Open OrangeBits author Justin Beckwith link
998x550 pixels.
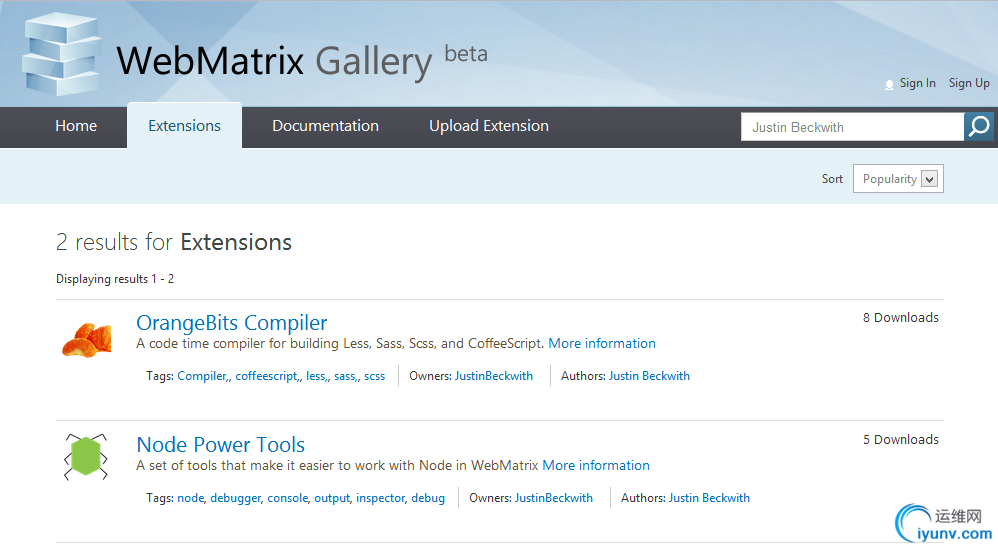649,376
